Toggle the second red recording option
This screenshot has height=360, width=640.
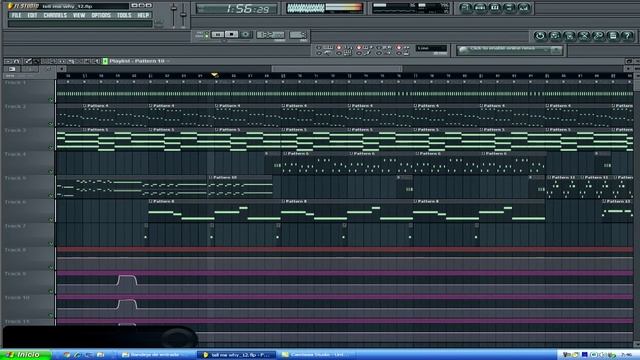(x=359, y=48)
